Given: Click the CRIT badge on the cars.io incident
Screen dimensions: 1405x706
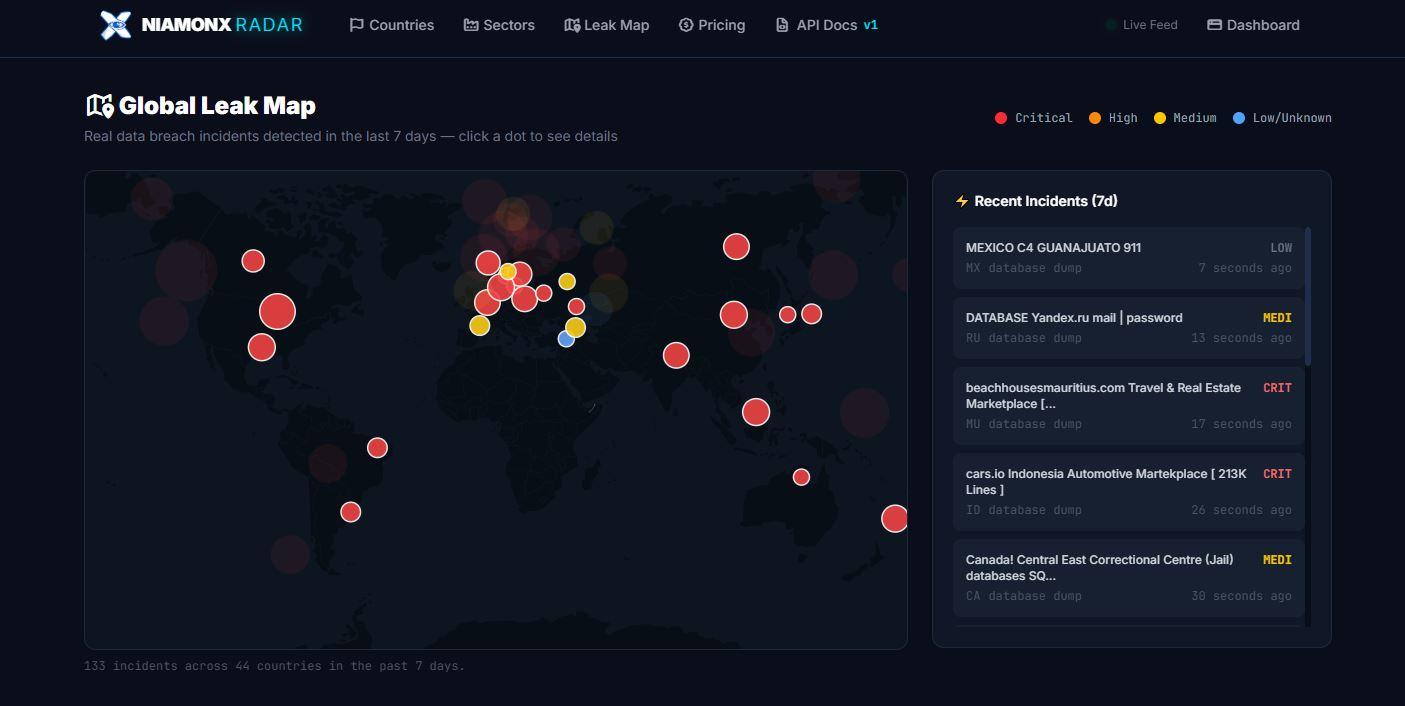Looking at the screenshot, I should click(1277, 474).
